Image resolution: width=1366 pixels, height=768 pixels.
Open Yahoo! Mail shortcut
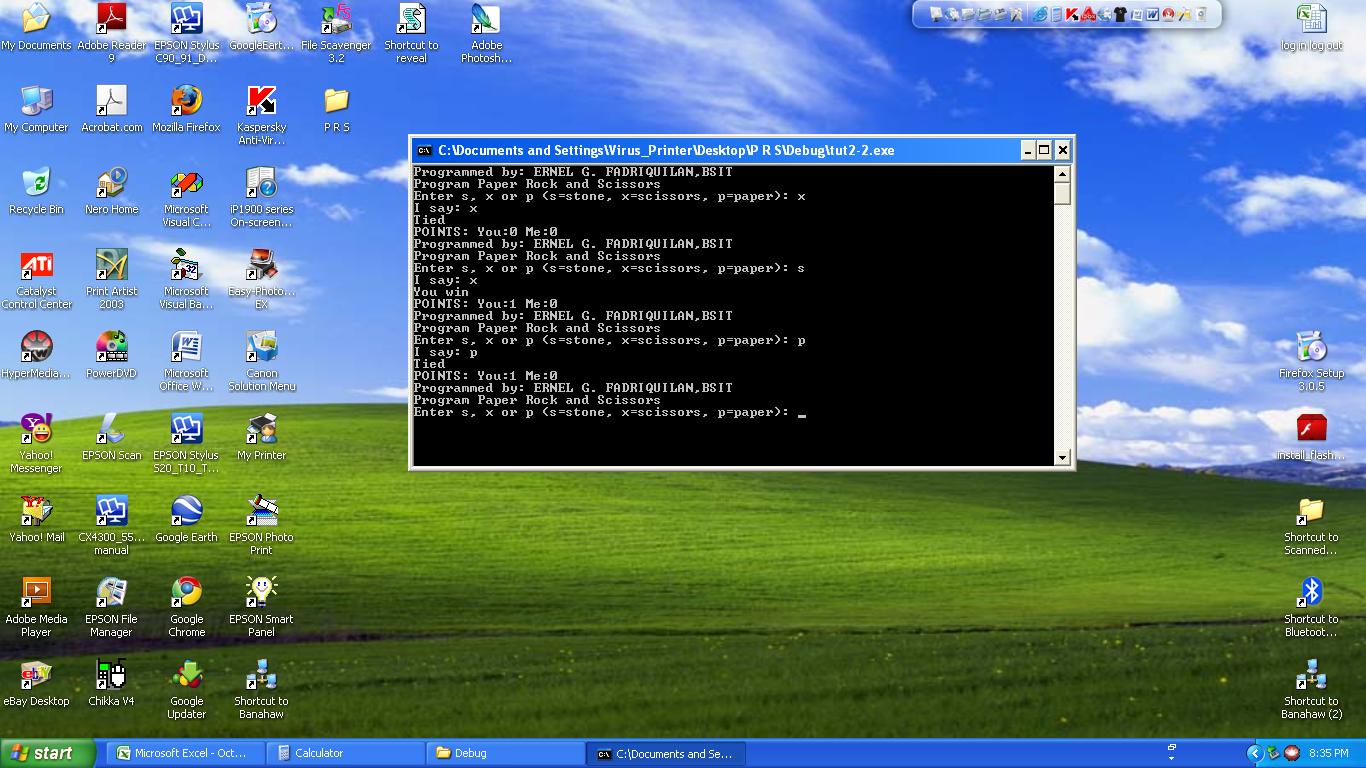(36, 519)
